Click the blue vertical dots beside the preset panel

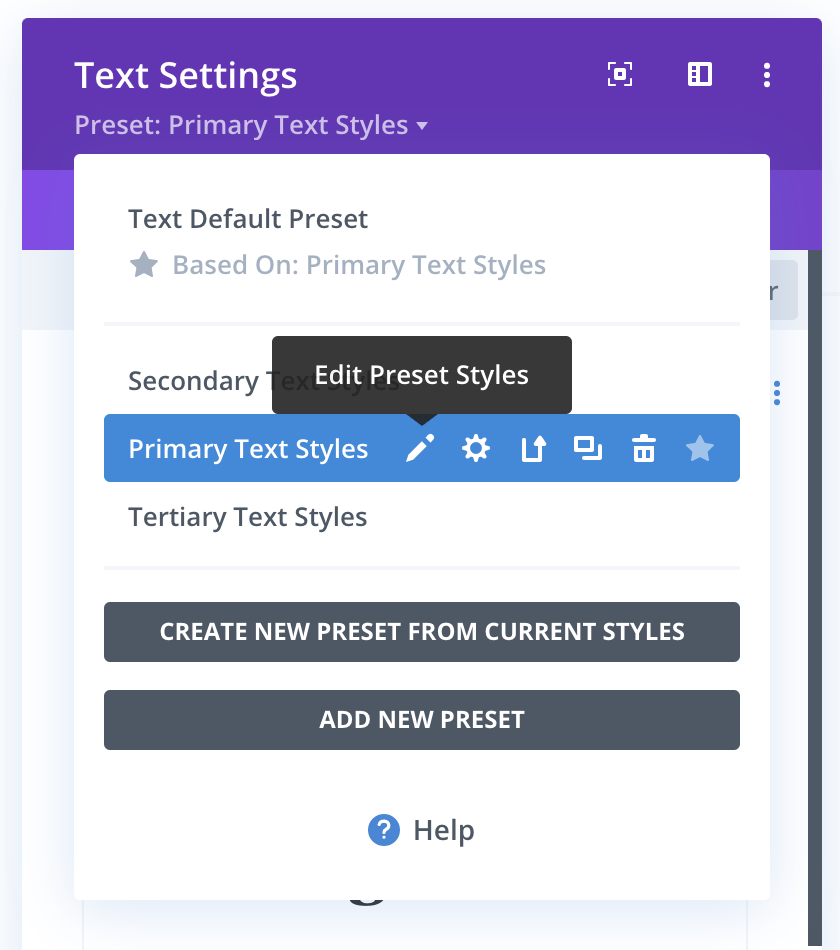(x=777, y=393)
